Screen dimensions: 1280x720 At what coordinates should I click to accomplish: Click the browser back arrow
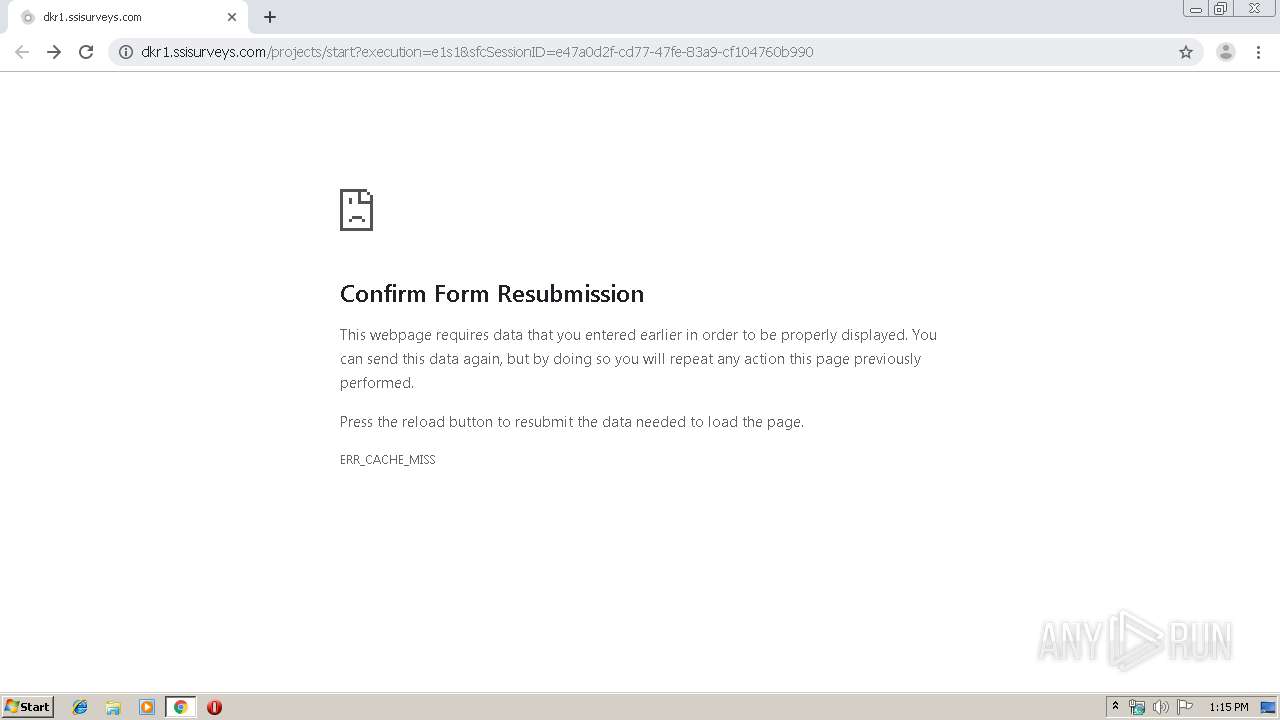(22, 52)
